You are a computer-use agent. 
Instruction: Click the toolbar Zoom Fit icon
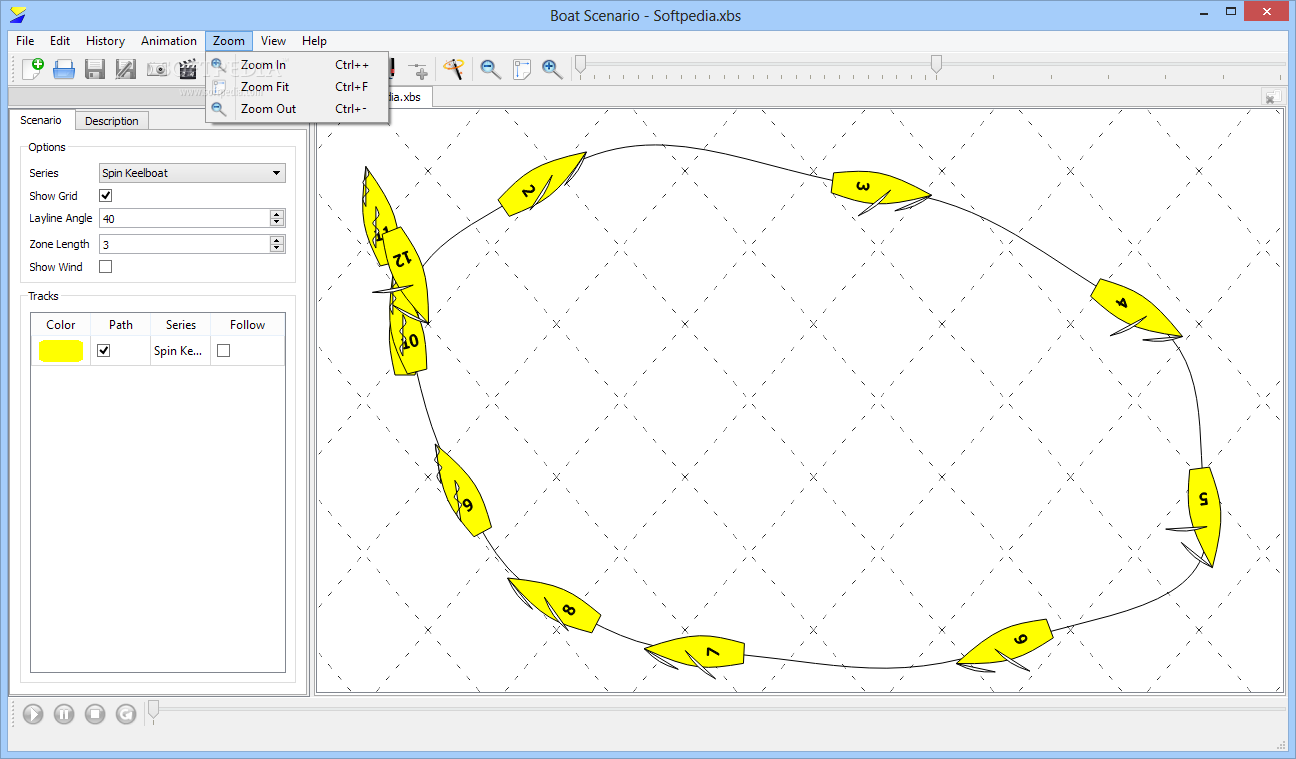point(521,69)
